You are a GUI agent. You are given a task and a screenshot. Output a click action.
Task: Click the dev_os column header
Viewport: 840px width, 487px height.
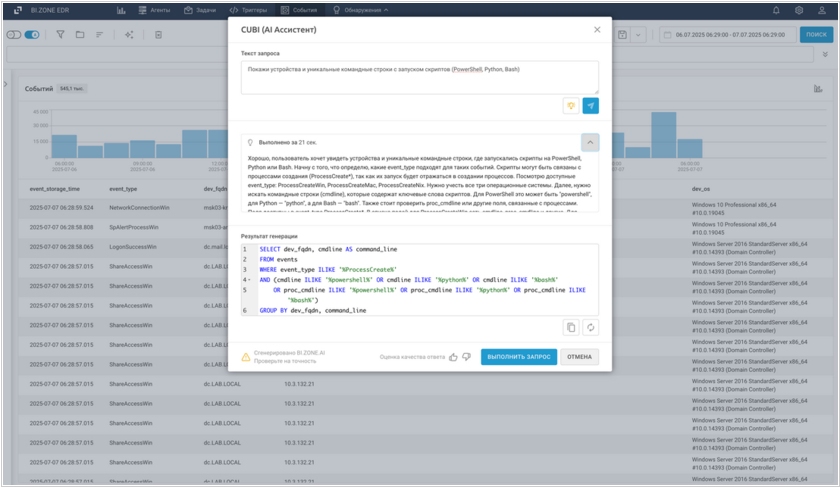pos(700,189)
